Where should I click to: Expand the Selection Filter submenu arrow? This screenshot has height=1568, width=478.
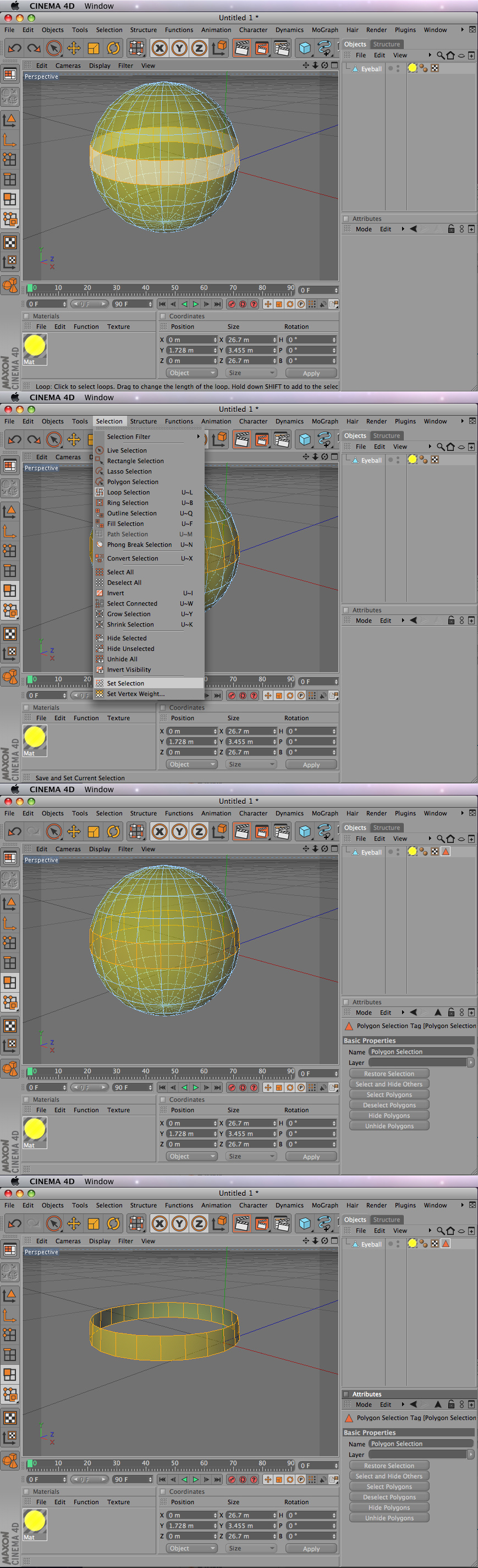pos(198,437)
